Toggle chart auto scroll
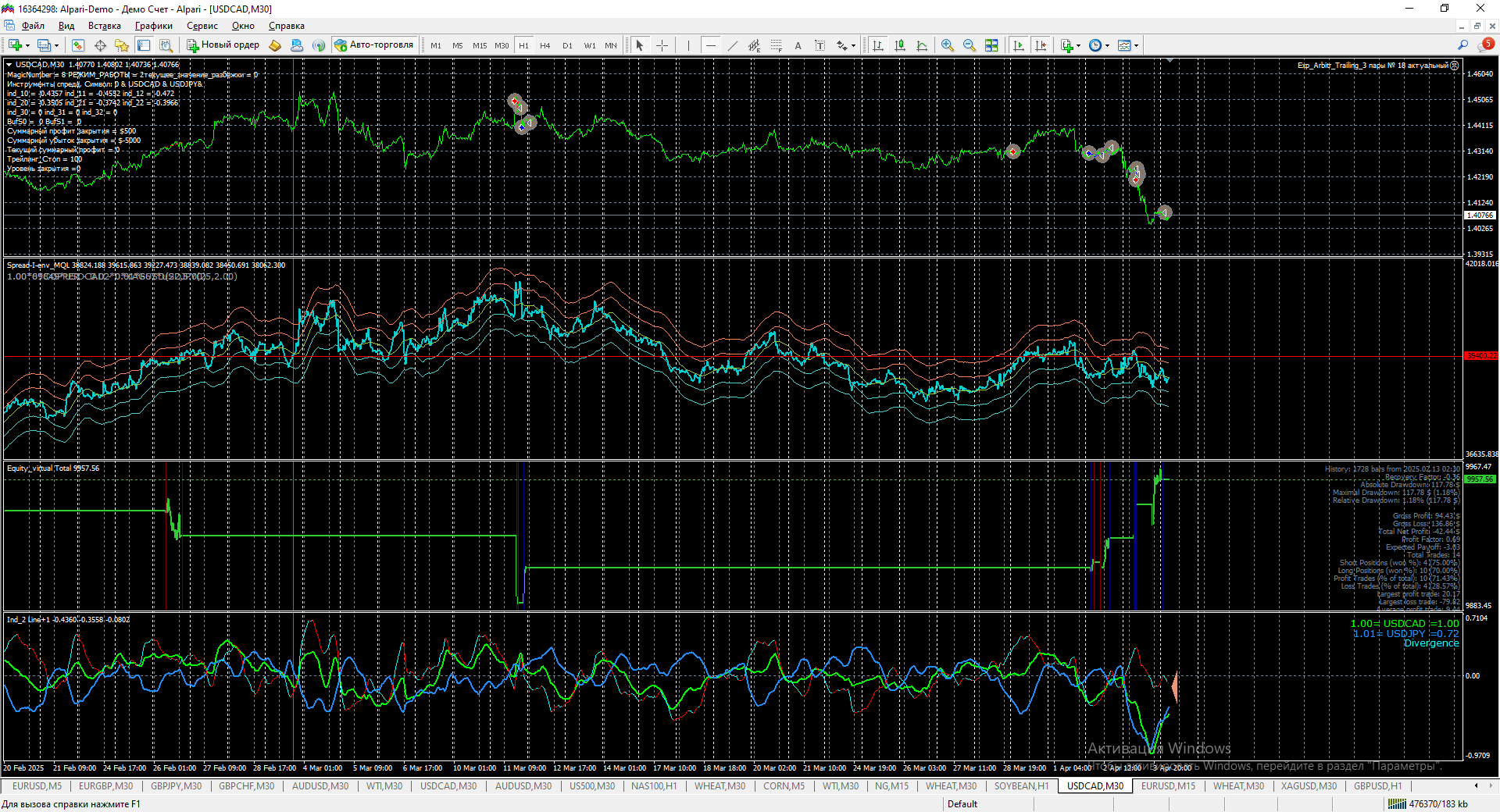 tap(1019, 45)
